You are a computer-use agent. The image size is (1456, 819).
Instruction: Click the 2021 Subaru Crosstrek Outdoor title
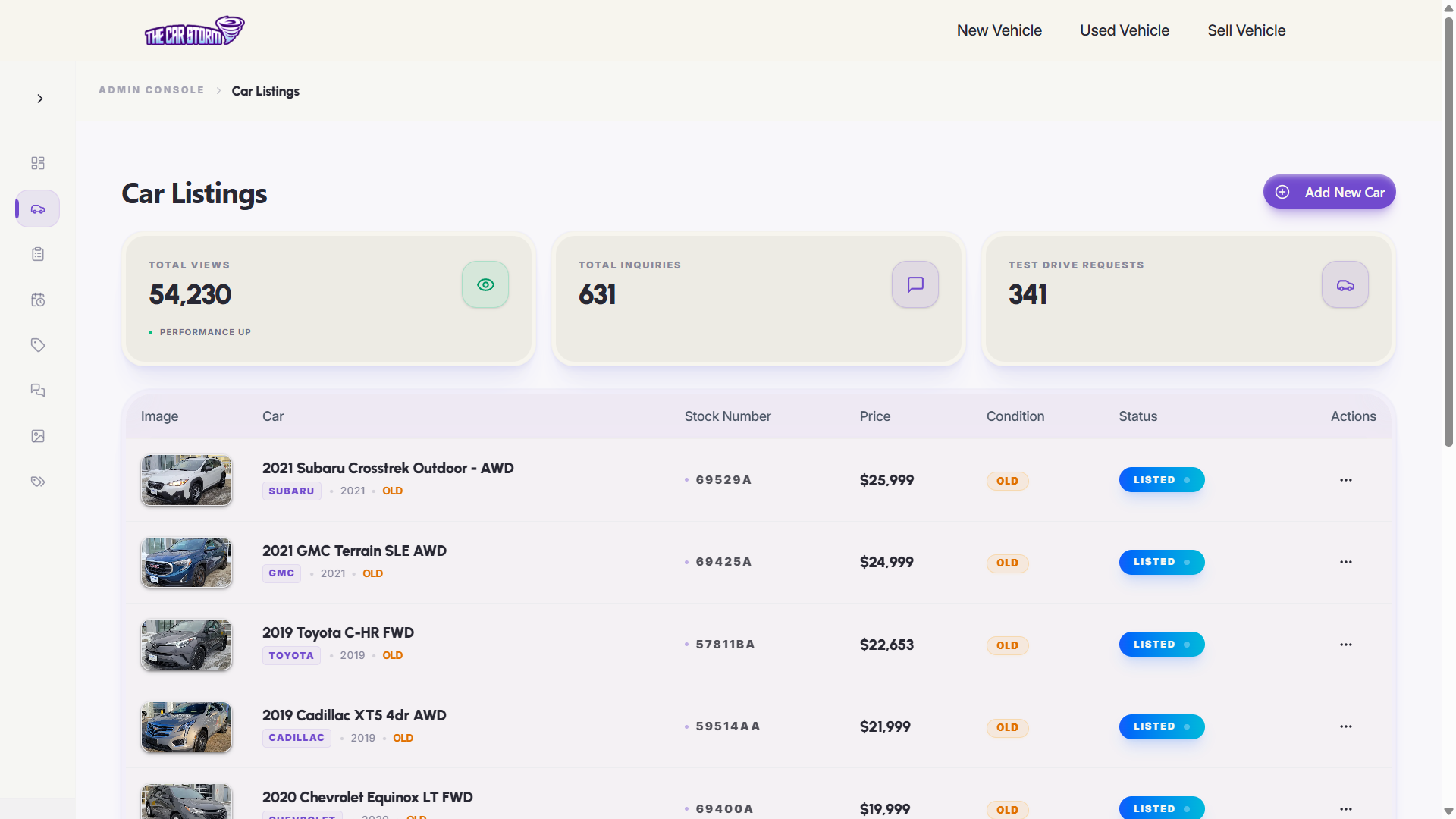click(388, 468)
